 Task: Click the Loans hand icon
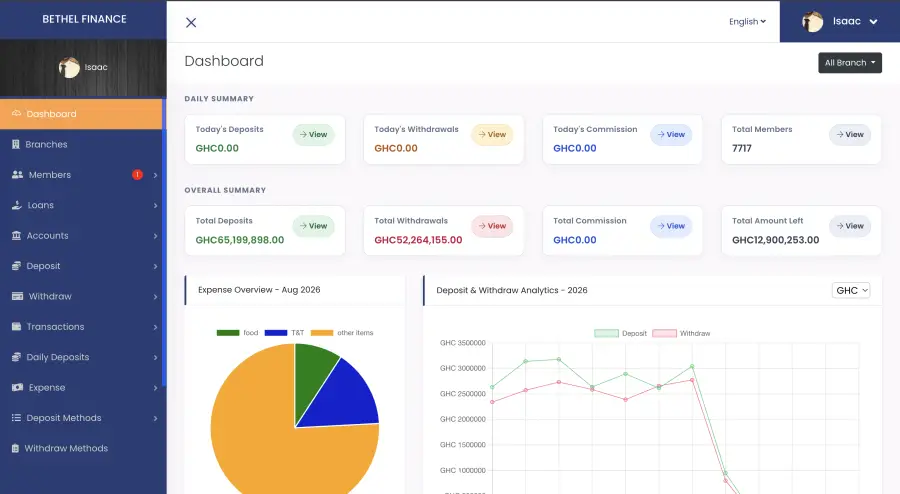tap(17, 205)
